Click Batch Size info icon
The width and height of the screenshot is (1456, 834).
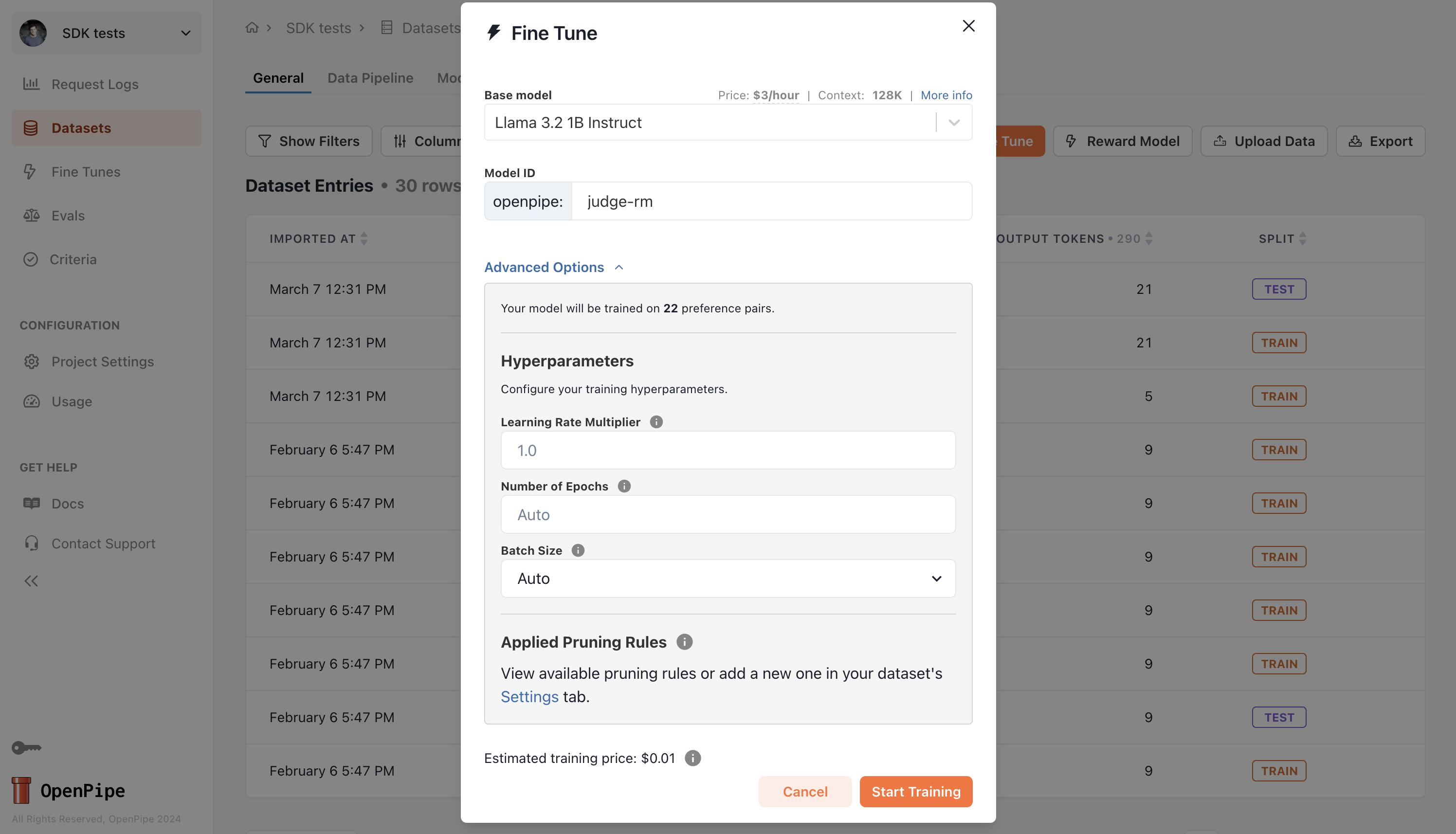point(577,550)
